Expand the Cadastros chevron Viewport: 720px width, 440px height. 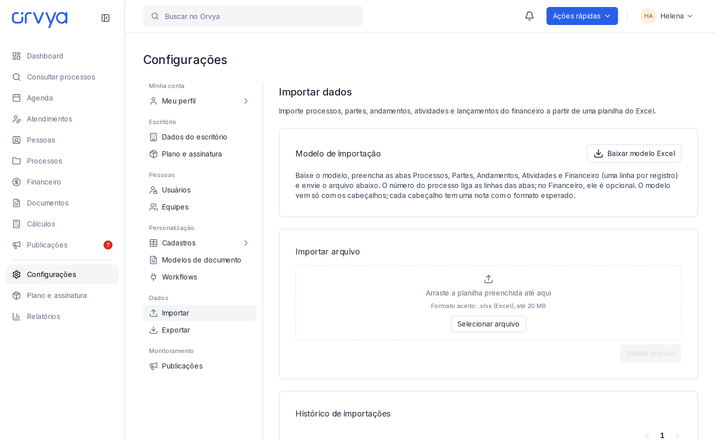click(x=246, y=243)
